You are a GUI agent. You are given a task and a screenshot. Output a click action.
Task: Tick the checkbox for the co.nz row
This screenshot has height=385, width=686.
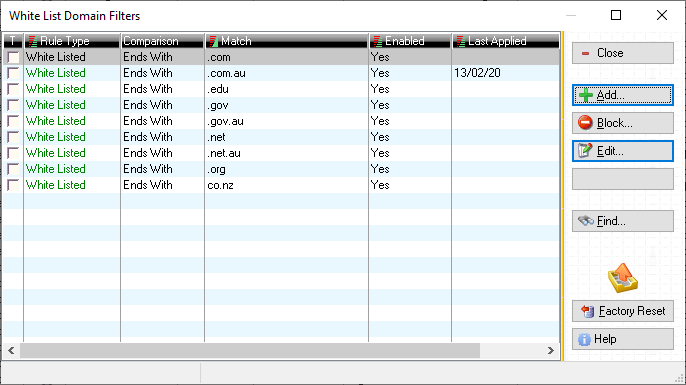pyautogui.click(x=14, y=185)
